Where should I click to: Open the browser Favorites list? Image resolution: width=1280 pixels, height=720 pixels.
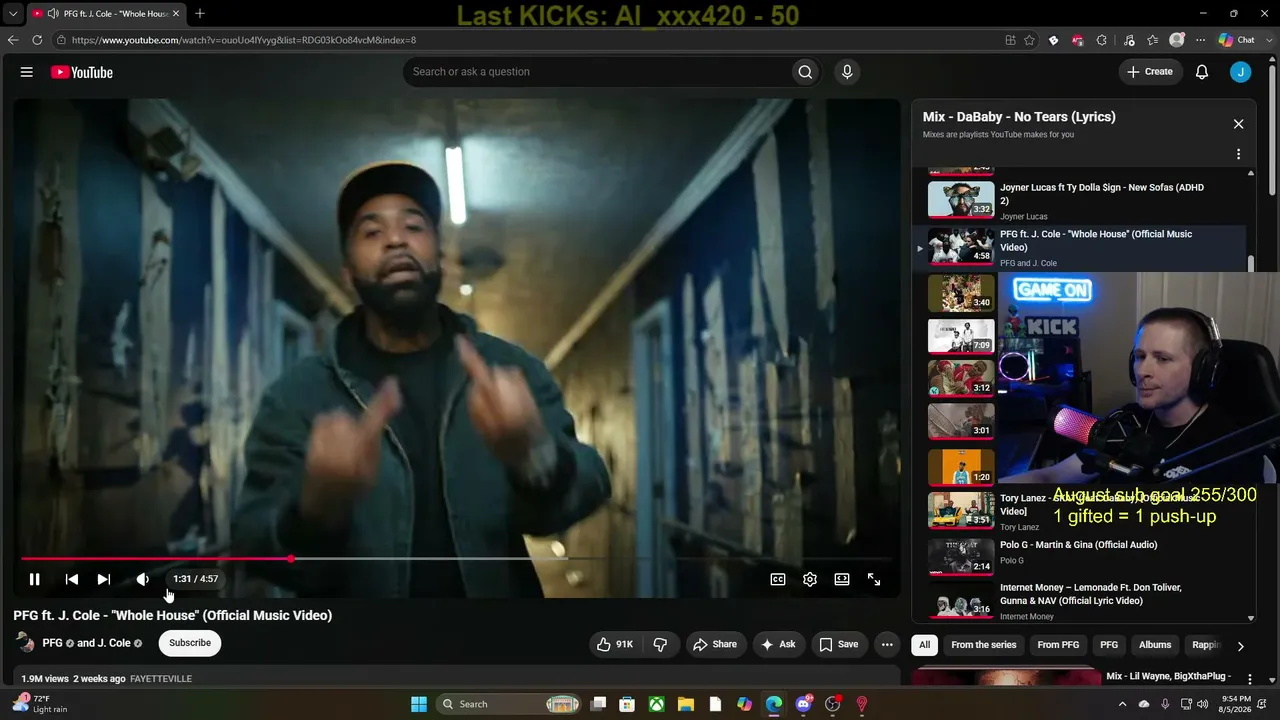pyautogui.click(x=1153, y=40)
